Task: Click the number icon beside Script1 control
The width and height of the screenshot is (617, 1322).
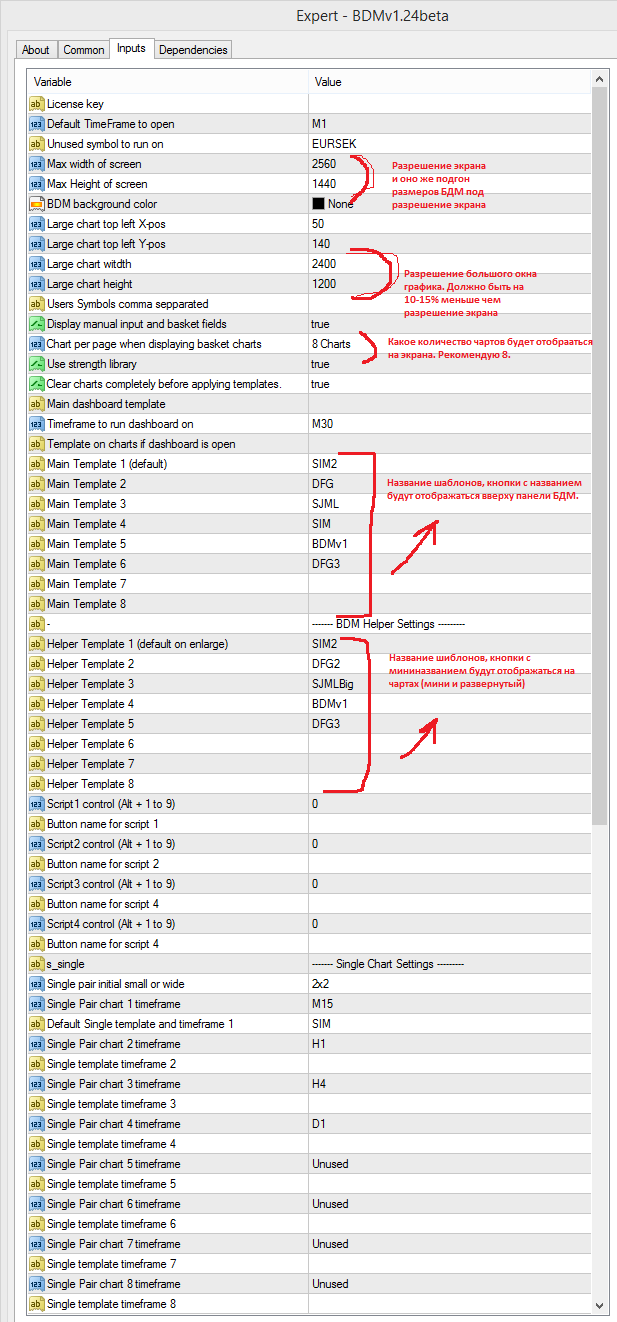Action: click(x=36, y=804)
